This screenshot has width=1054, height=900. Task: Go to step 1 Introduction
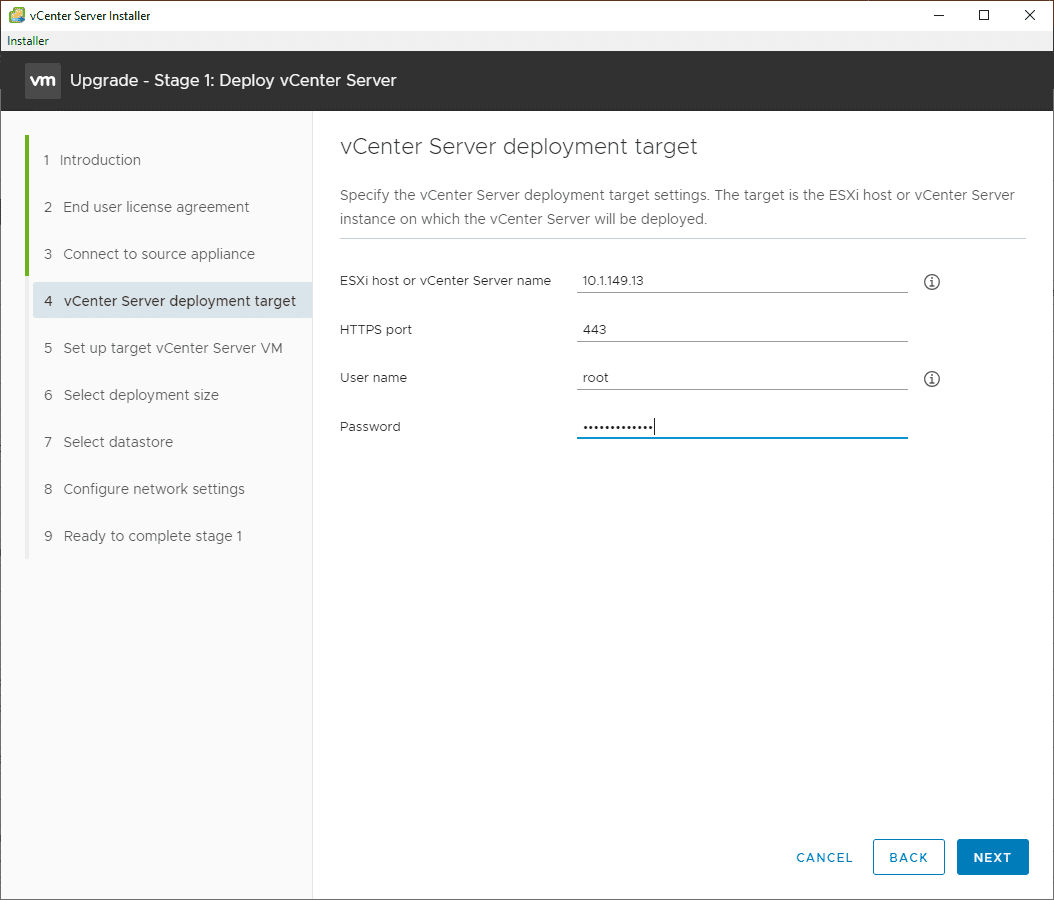click(x=100, y=160)
